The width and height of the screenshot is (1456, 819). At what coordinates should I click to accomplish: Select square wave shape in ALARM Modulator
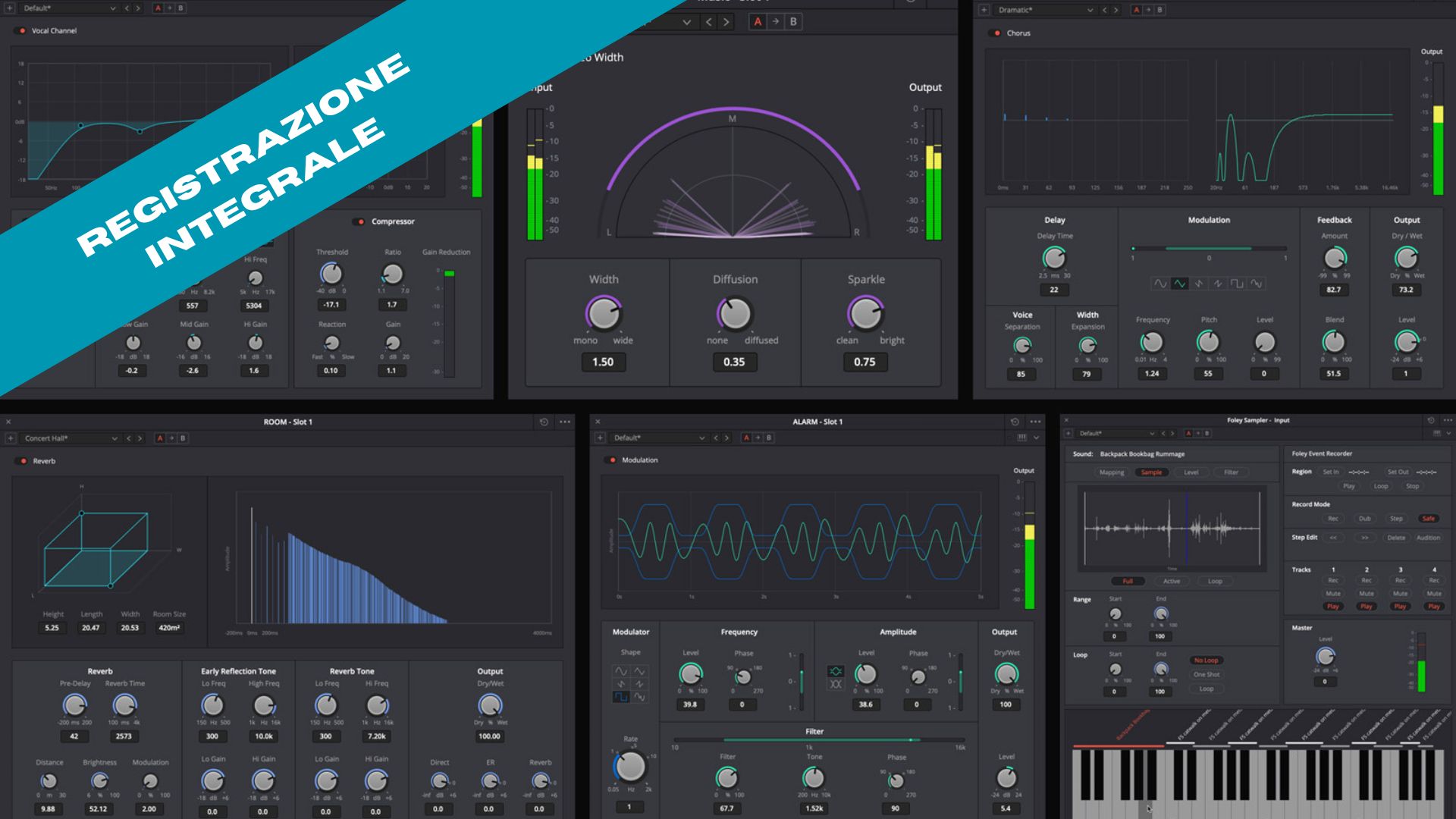[x=621, y=696]
